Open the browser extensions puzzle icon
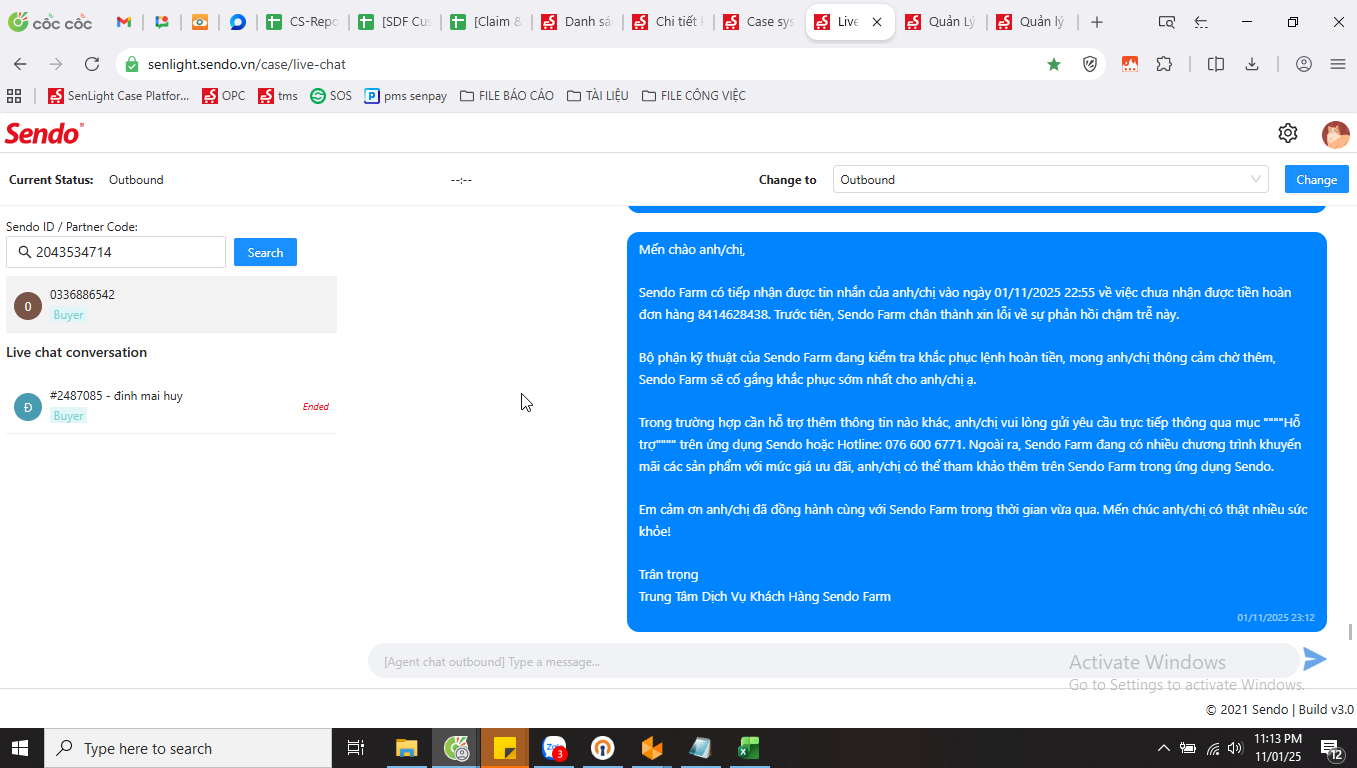1357x768 pixels. tap(1164, 64)
